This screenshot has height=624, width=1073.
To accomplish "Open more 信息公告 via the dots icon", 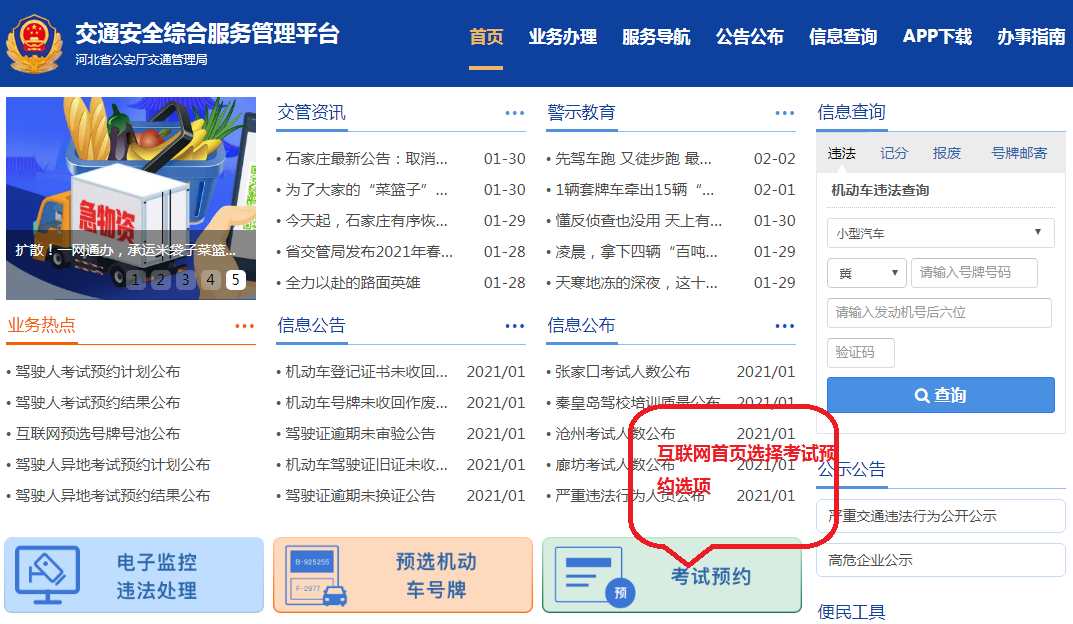I will pyautogui.click(x=515, y=326).
